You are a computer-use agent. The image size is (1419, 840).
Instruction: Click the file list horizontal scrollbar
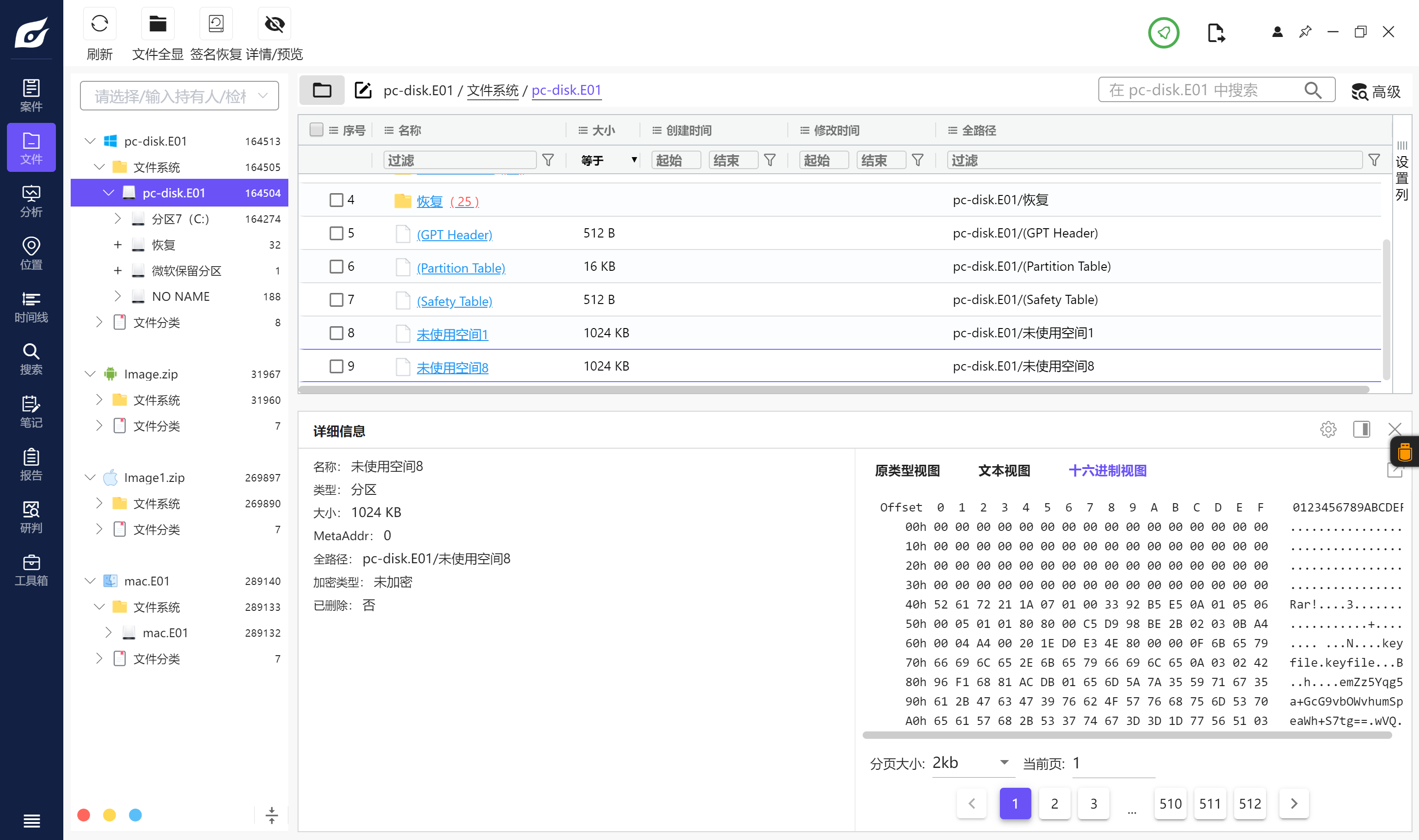[x=833, y=390]
